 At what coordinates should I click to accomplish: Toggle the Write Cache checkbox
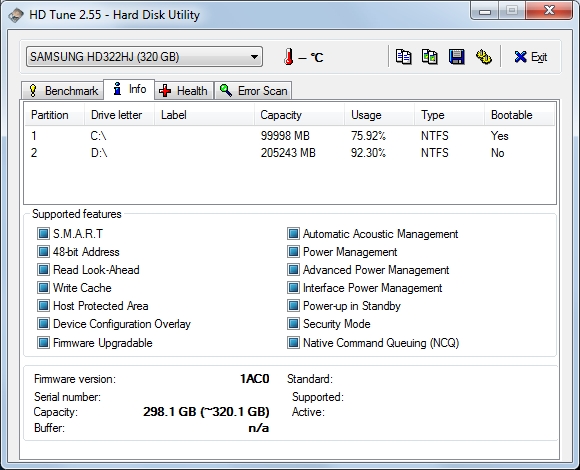(x=43, y=288)
